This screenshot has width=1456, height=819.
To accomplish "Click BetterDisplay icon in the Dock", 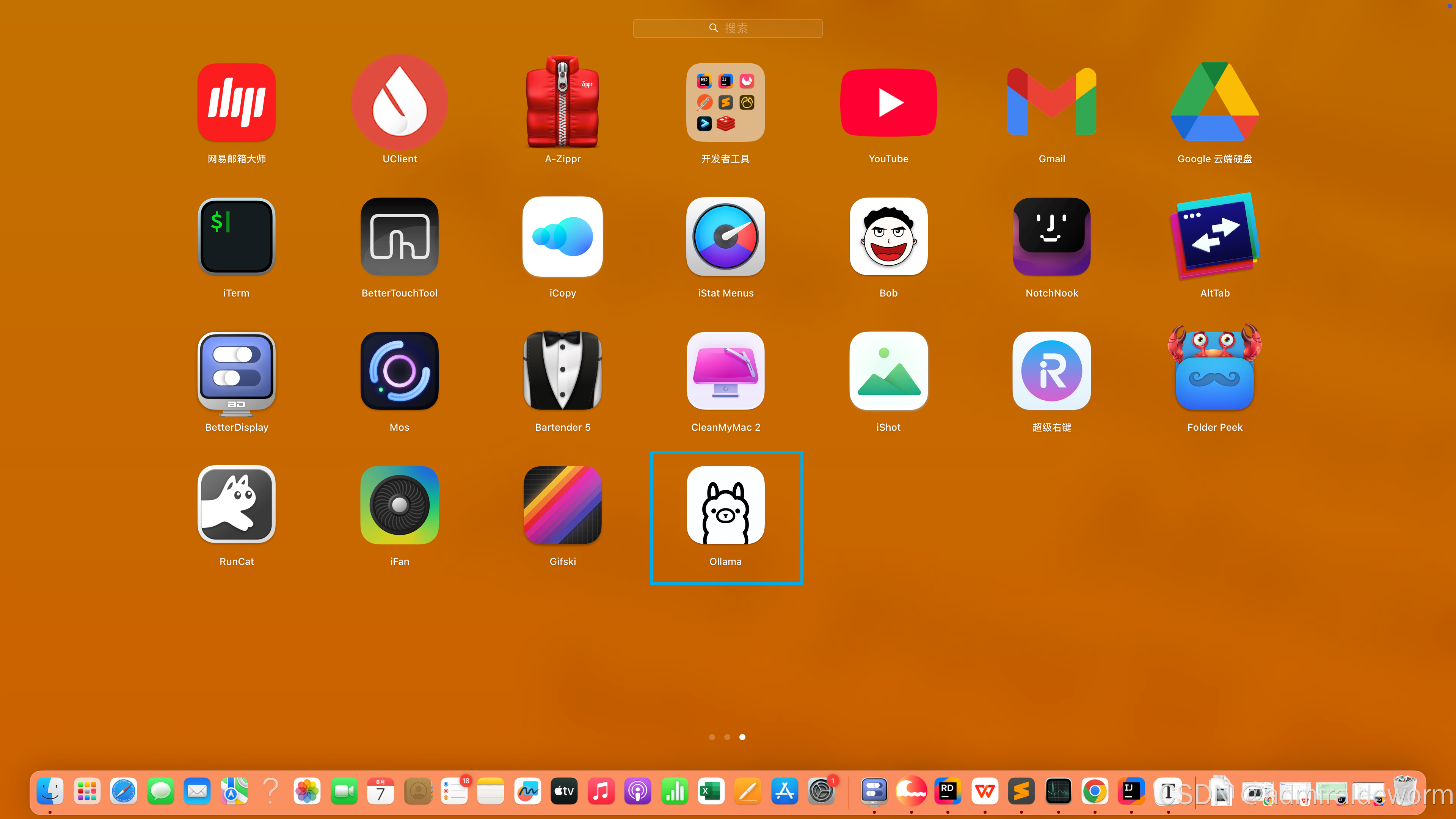I will (x=874, y=791).
